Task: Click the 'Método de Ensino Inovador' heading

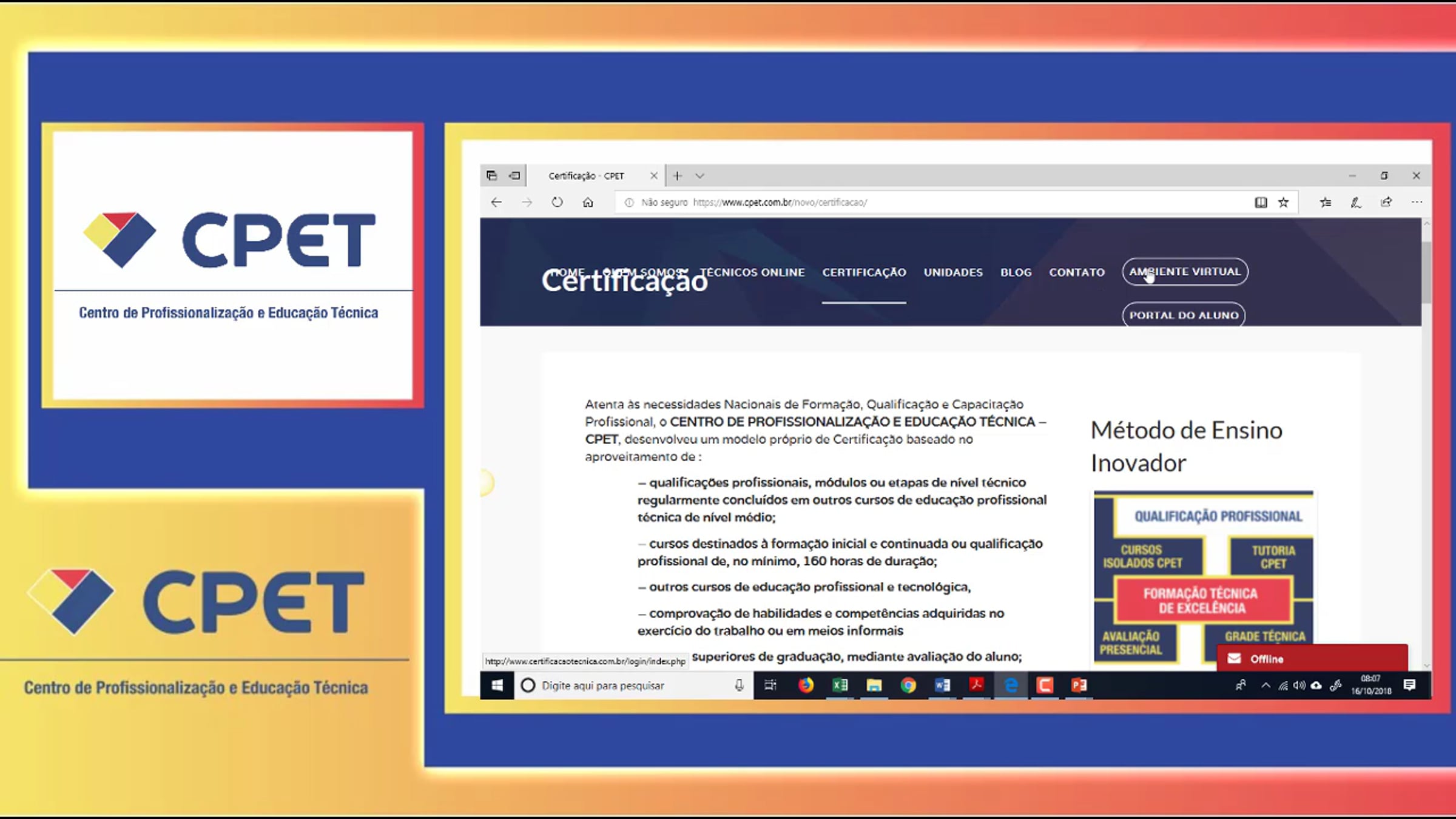Action: pyautogui.click(x=1186, y=447)
